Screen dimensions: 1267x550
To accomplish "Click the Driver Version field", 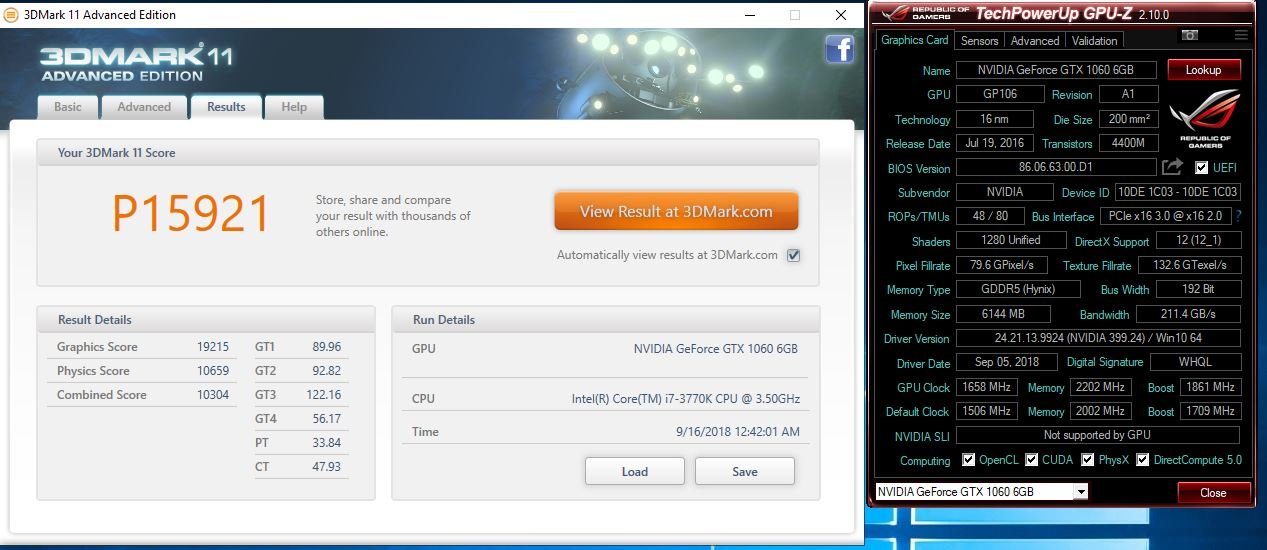I will [x=1098, y=338].
